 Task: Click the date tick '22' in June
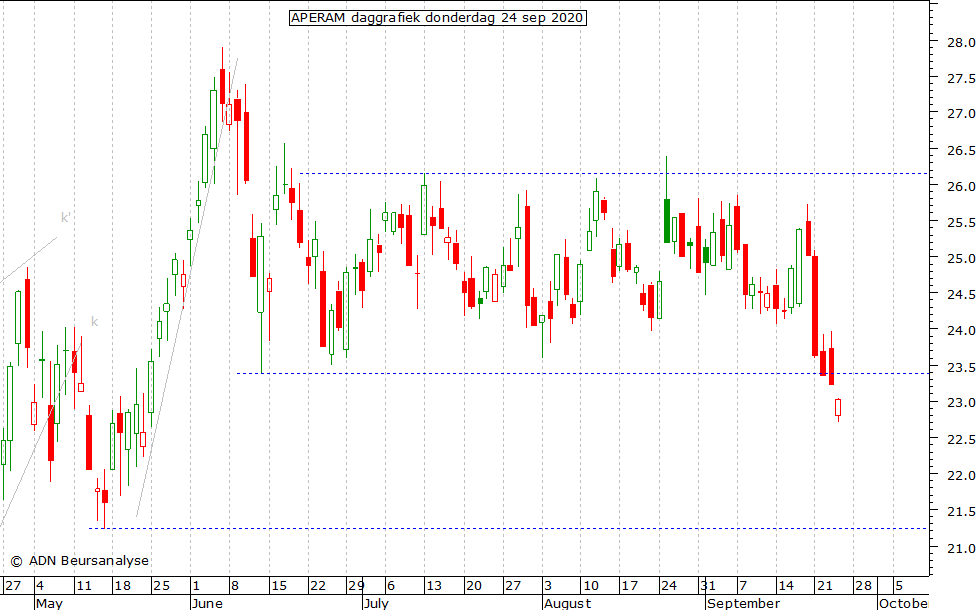318,586
